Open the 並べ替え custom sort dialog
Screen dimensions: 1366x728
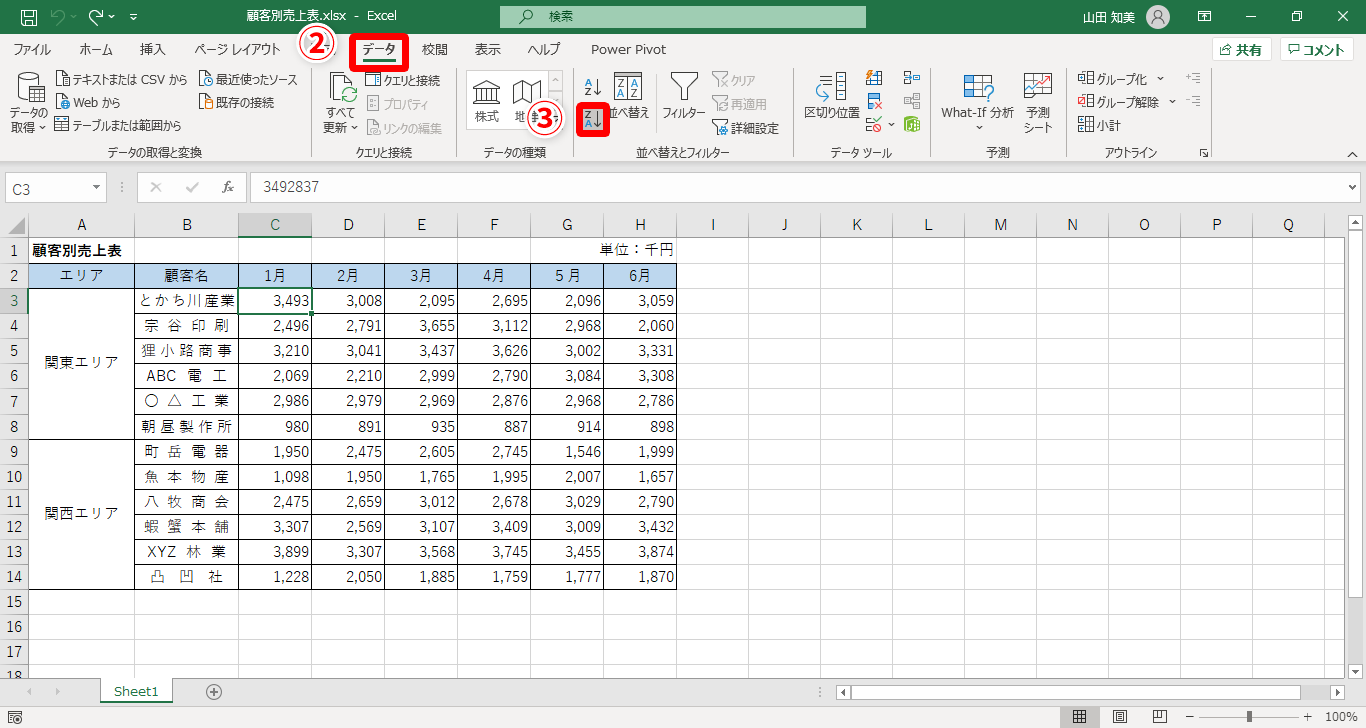(x=629, y=96)
